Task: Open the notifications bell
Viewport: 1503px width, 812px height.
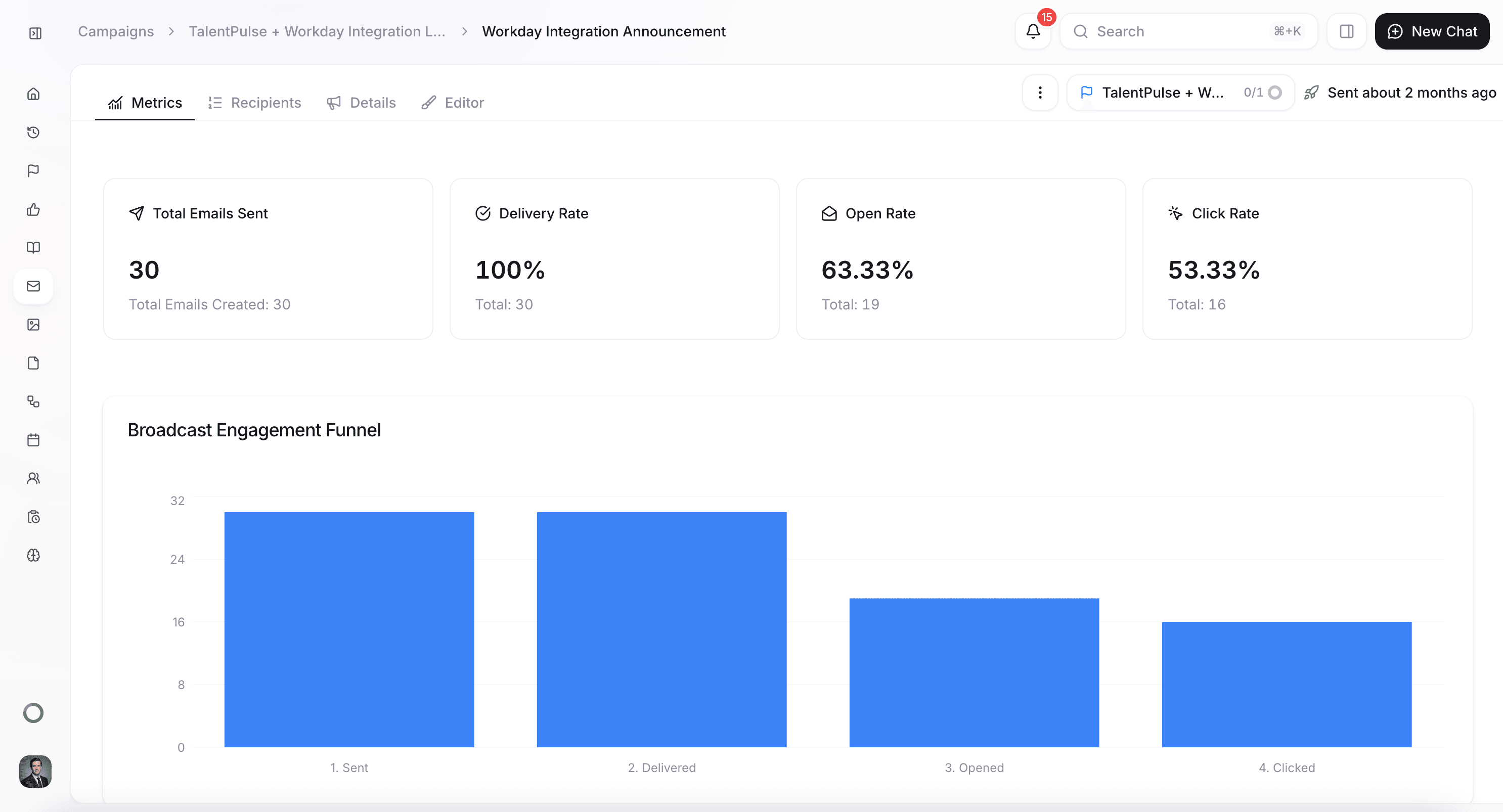Action: click(x=1033, y=31)
